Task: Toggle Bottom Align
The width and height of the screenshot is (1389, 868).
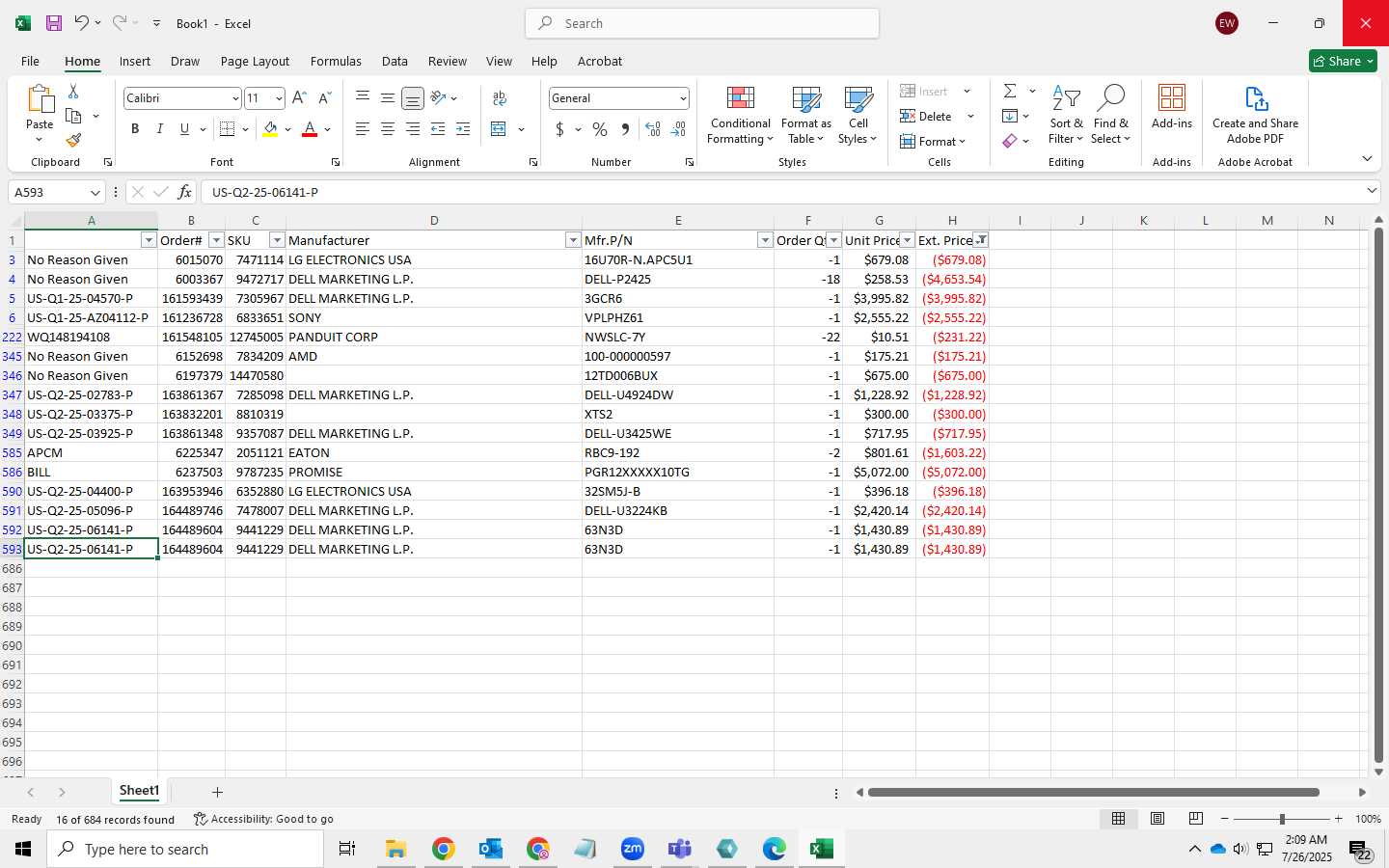Action: [x=413, y=98]
